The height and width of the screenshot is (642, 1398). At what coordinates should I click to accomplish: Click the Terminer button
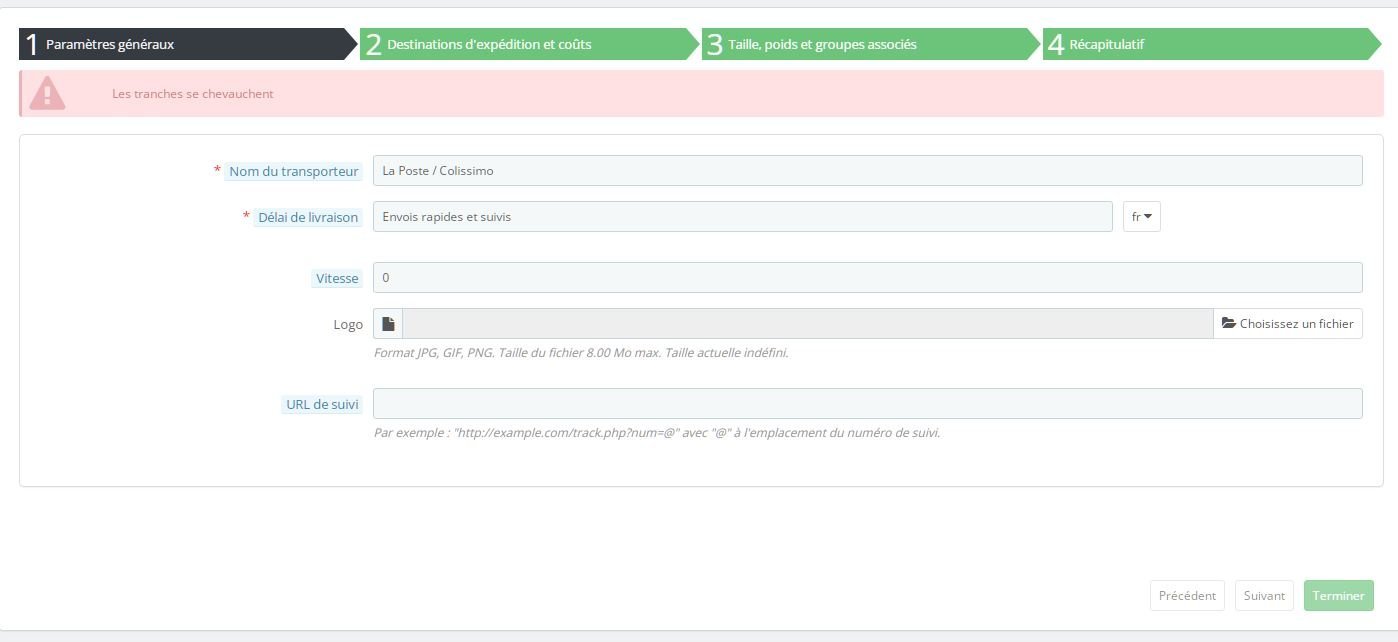[1338, 596]
